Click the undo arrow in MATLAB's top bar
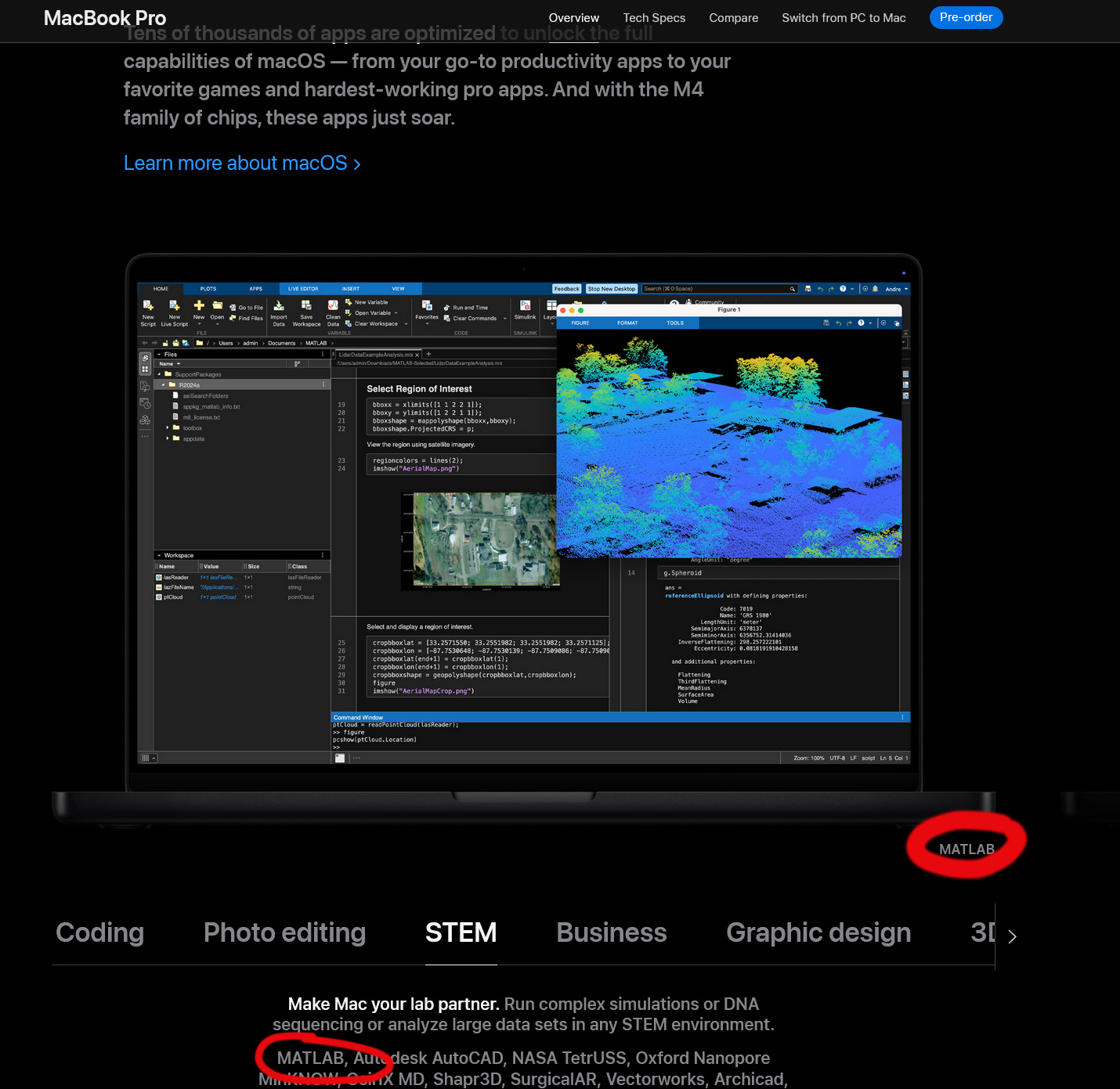The width and height of the screenshot is (1120, 1089). click(x=820, y=289)
